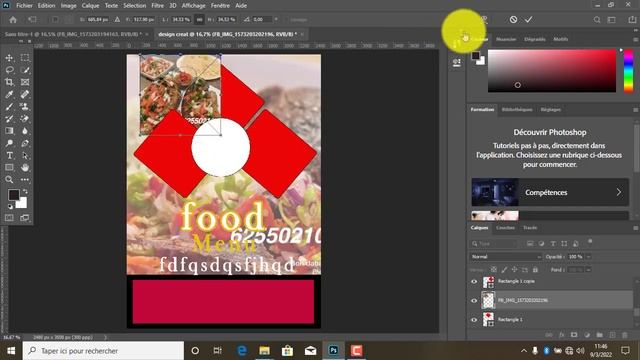
Task: Hide the FB_IMG layer eye icon
Action: pyautogui.click(x=474, y=301)
